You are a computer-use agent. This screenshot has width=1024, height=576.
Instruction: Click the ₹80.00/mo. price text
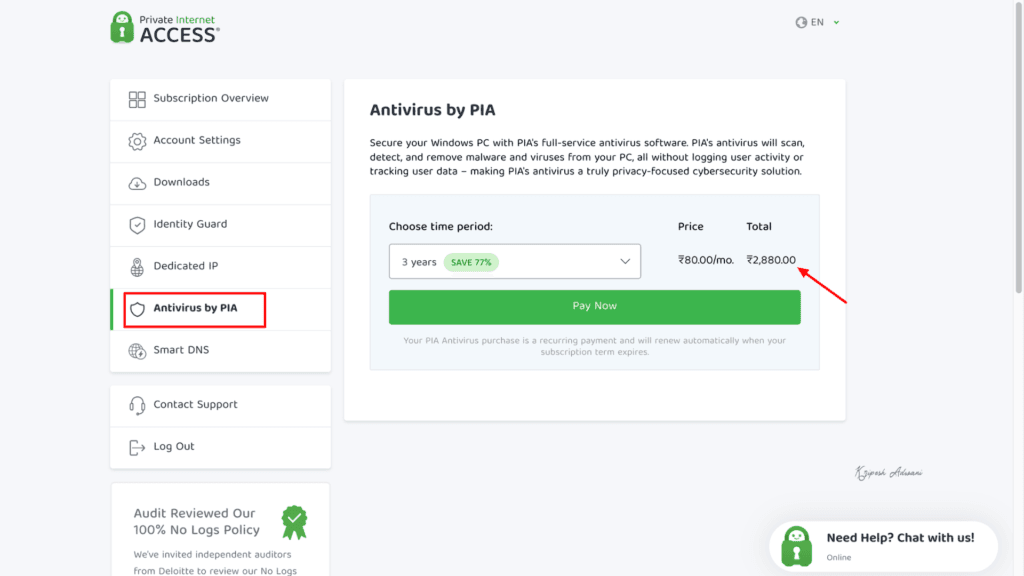point(706,260)
